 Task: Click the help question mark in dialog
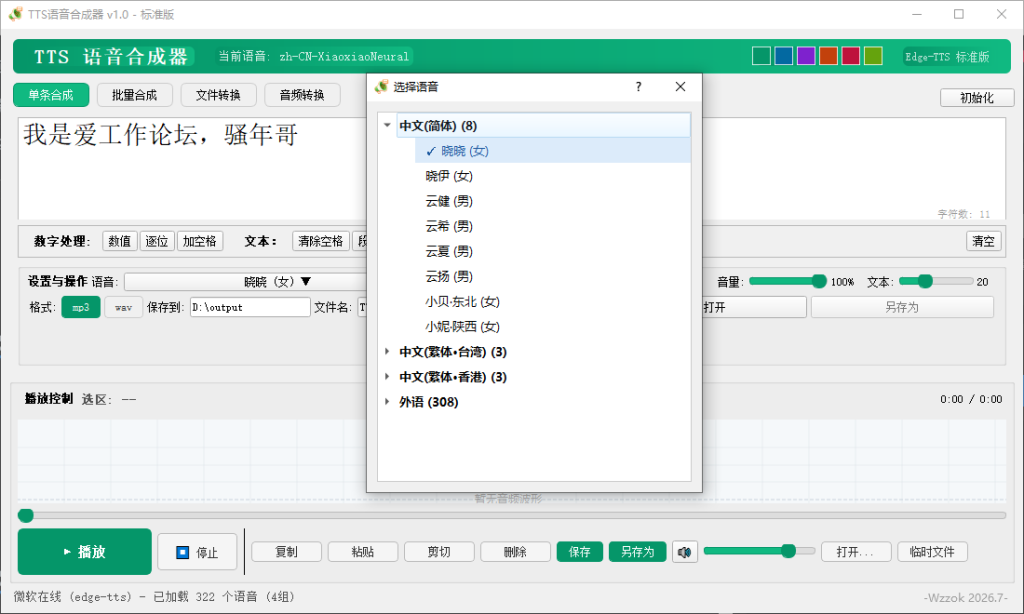coord(638,87)
